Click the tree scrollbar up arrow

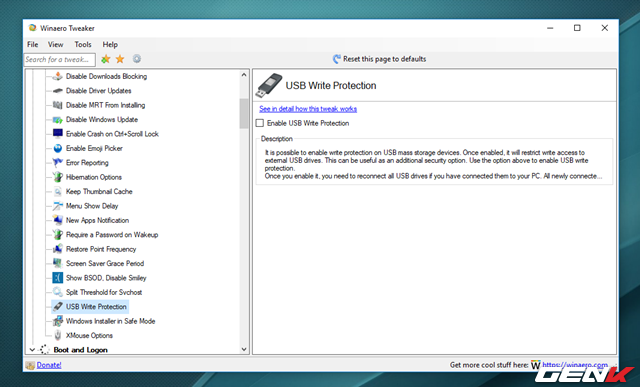(244, 75)
